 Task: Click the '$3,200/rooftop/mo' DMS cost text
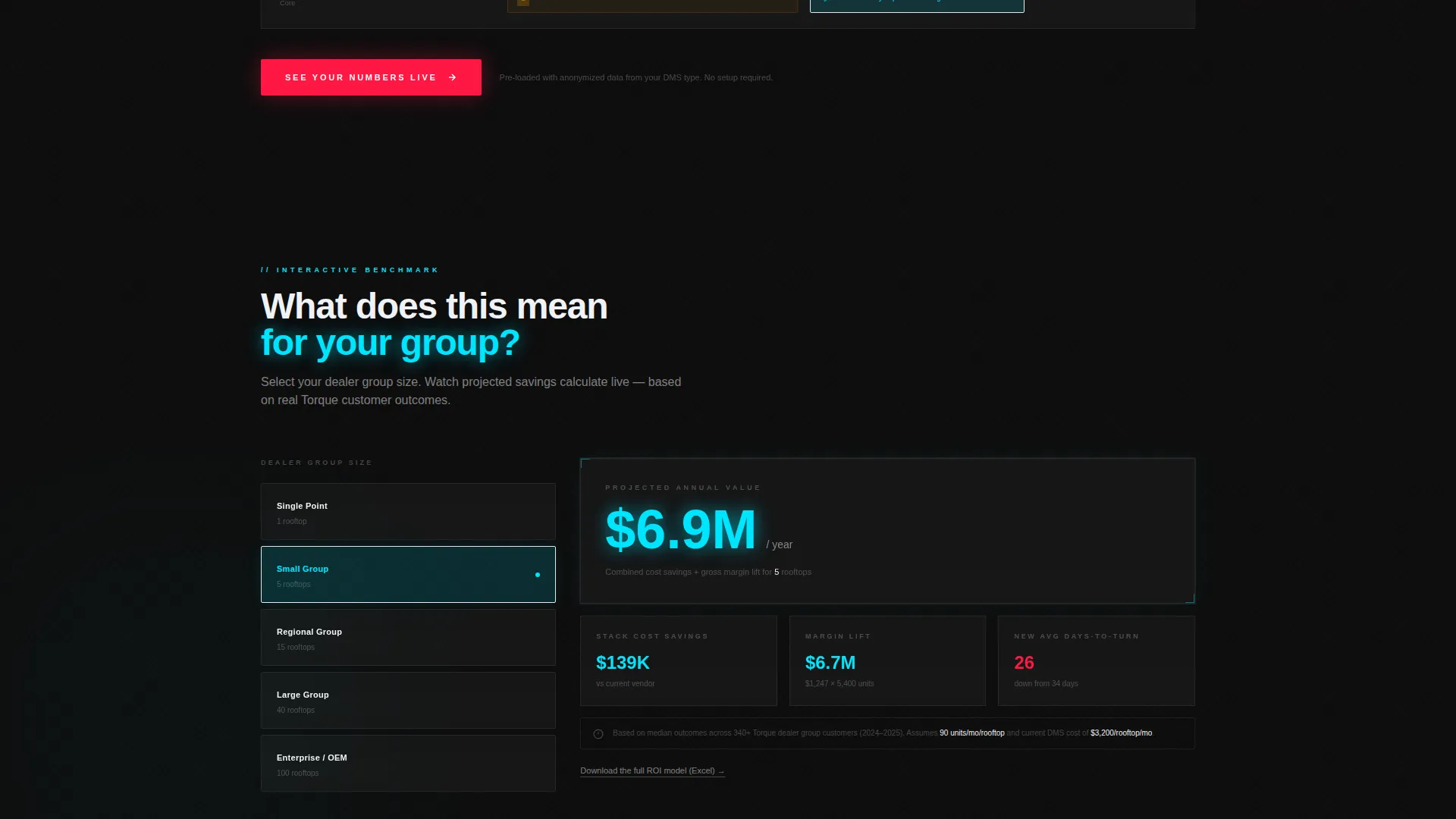pos(1121,733)
